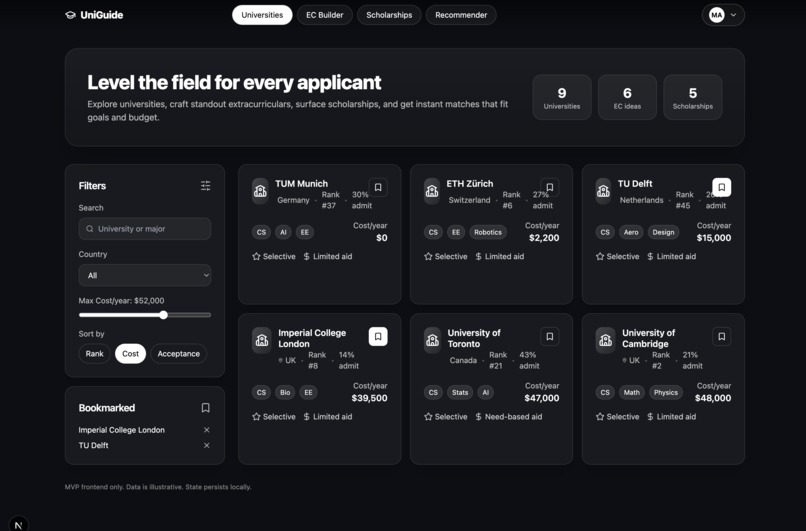Remove TU Delft from Bookmarked list
806x531 pixels.
tap(207, 445)
